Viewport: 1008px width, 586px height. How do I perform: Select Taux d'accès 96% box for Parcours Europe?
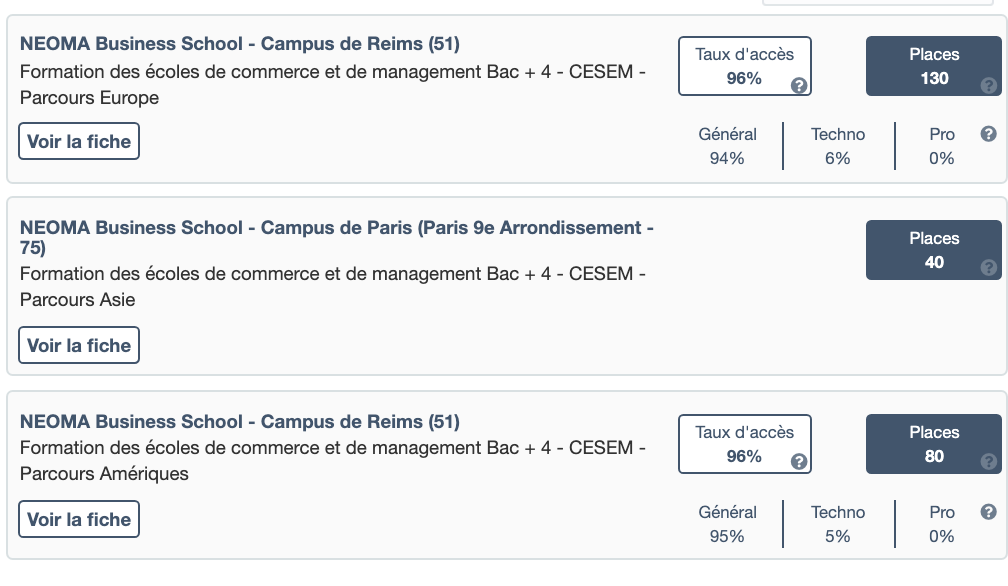tap(744, 66)
